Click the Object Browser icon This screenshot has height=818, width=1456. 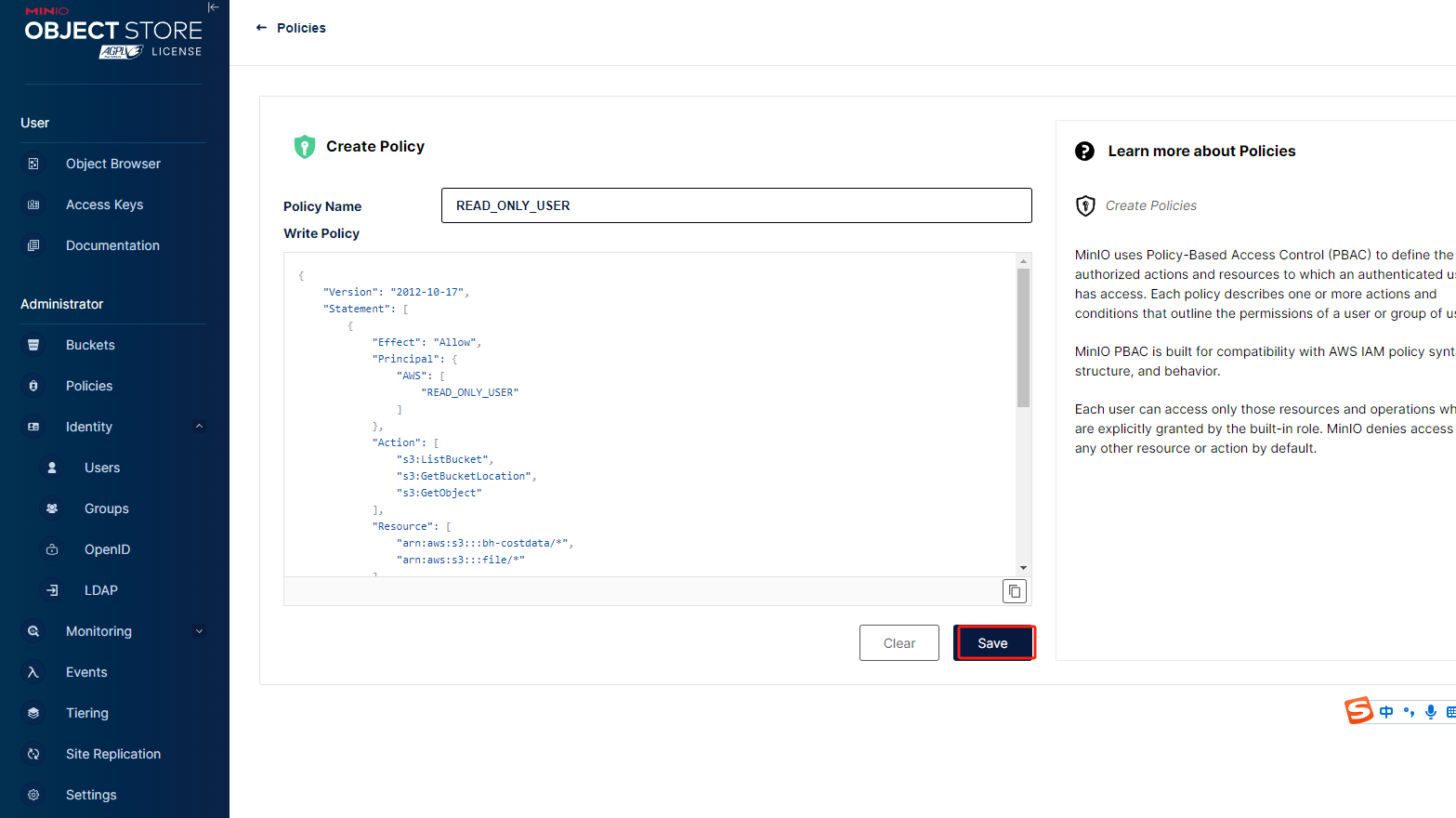[33, 164]
